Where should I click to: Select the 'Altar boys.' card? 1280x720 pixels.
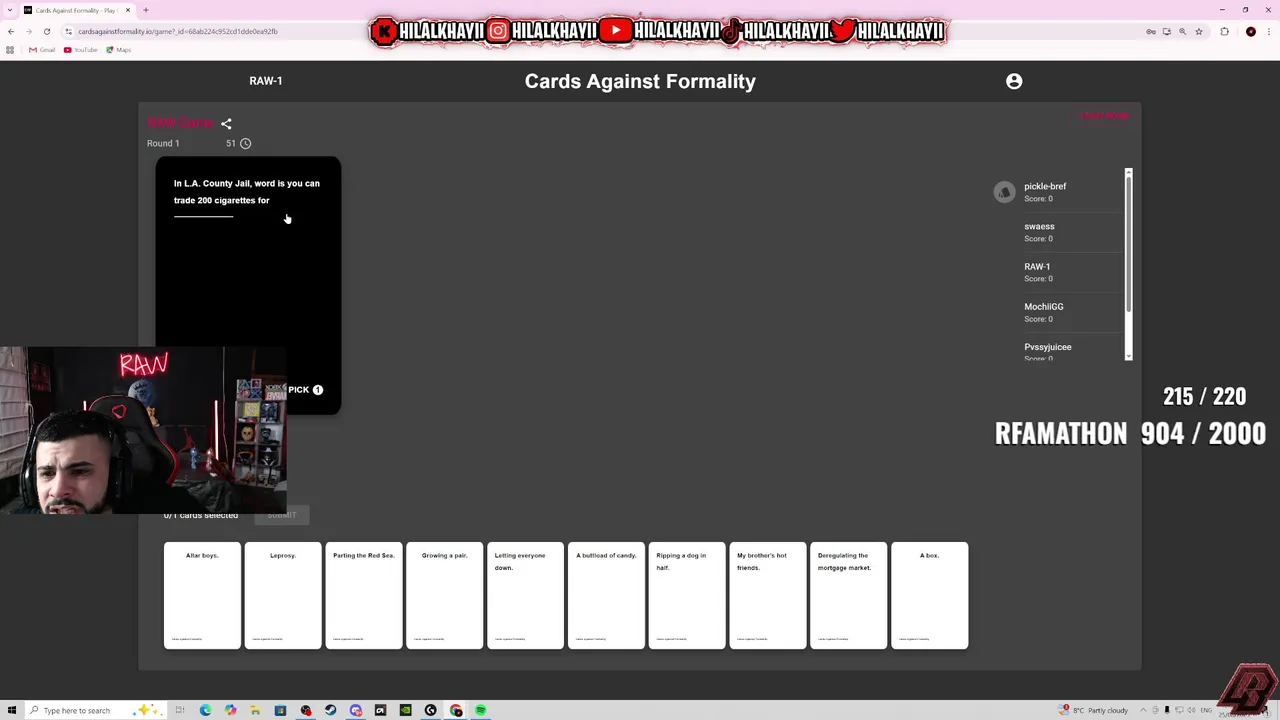coord(202,596)
